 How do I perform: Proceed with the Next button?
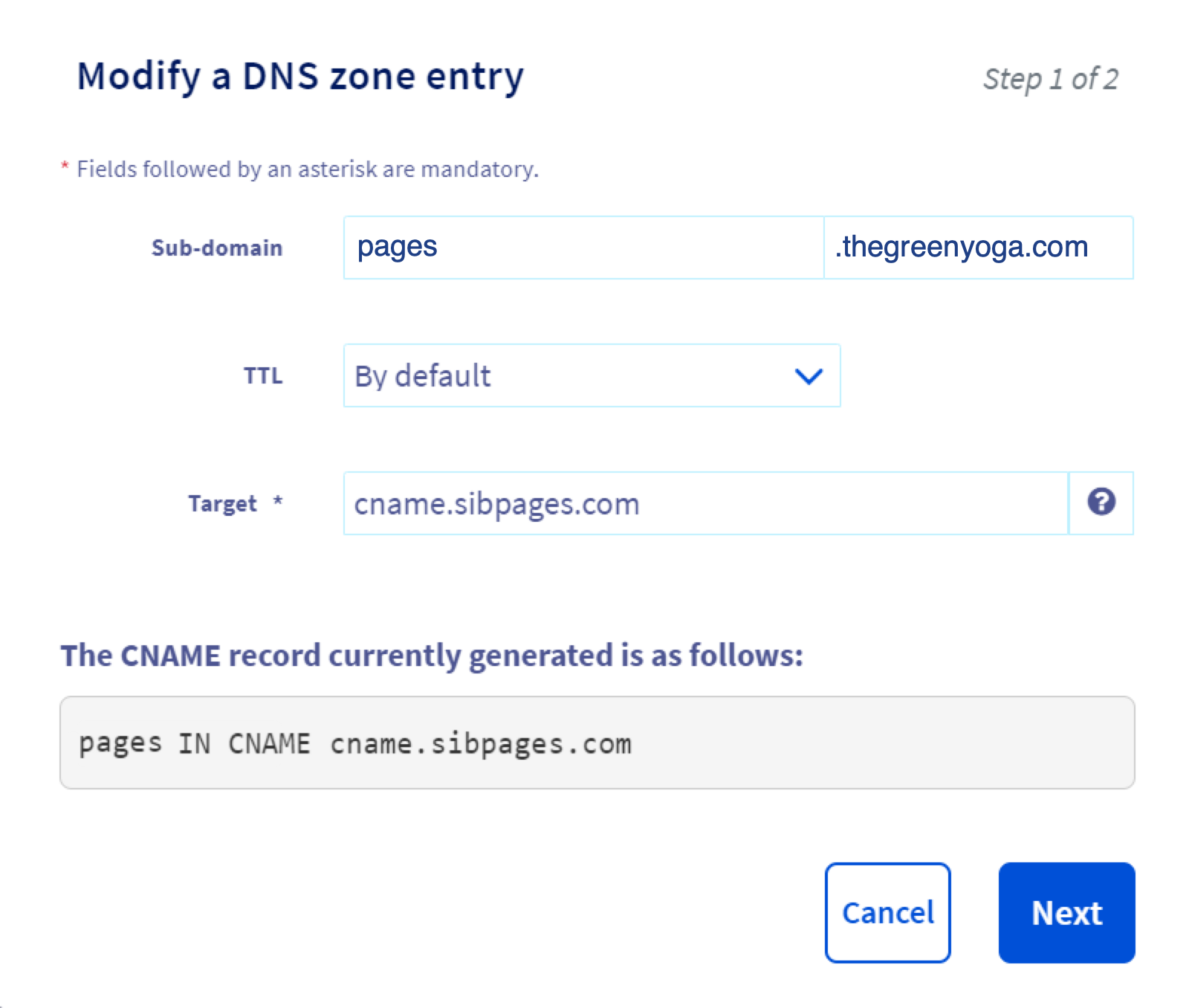pyautogui.click(x=1066, y=913)
